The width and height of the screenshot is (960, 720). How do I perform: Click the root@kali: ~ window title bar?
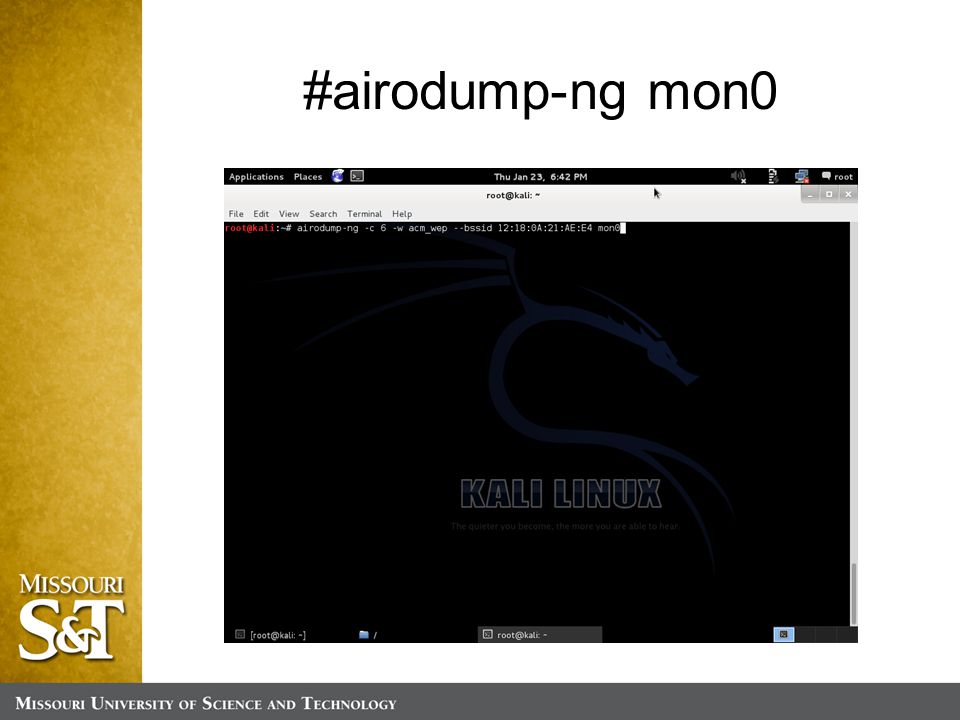512,195
